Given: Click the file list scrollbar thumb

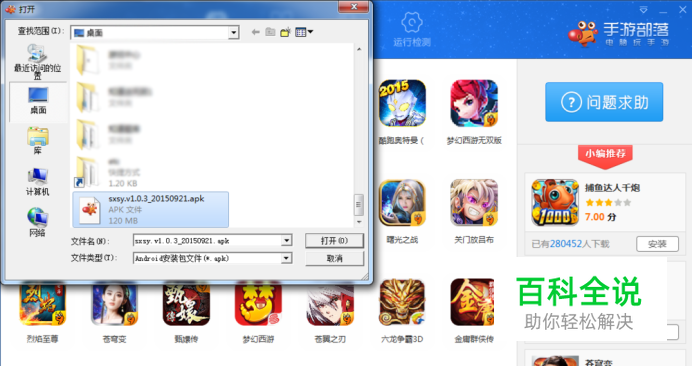Looking at the screenshot, I should pyautogui.click(x=359, y=204).
